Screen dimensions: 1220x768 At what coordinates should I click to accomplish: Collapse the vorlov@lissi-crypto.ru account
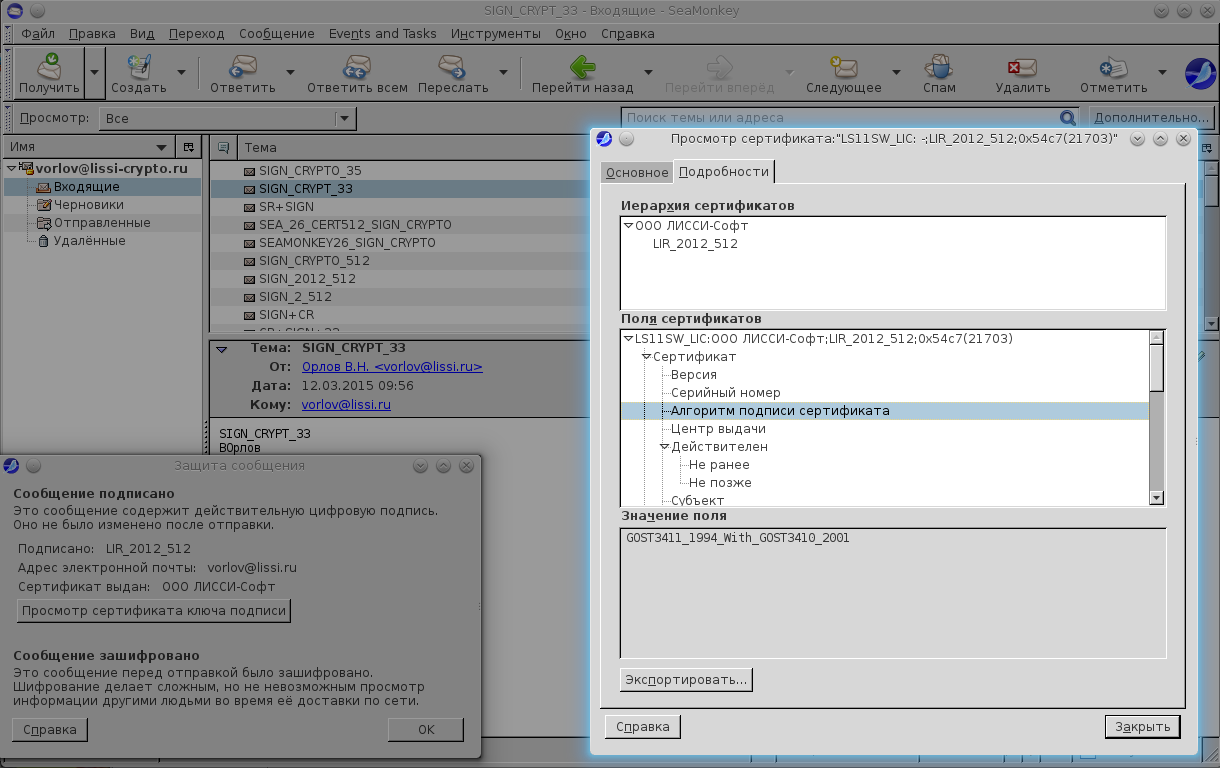point(10,168)
